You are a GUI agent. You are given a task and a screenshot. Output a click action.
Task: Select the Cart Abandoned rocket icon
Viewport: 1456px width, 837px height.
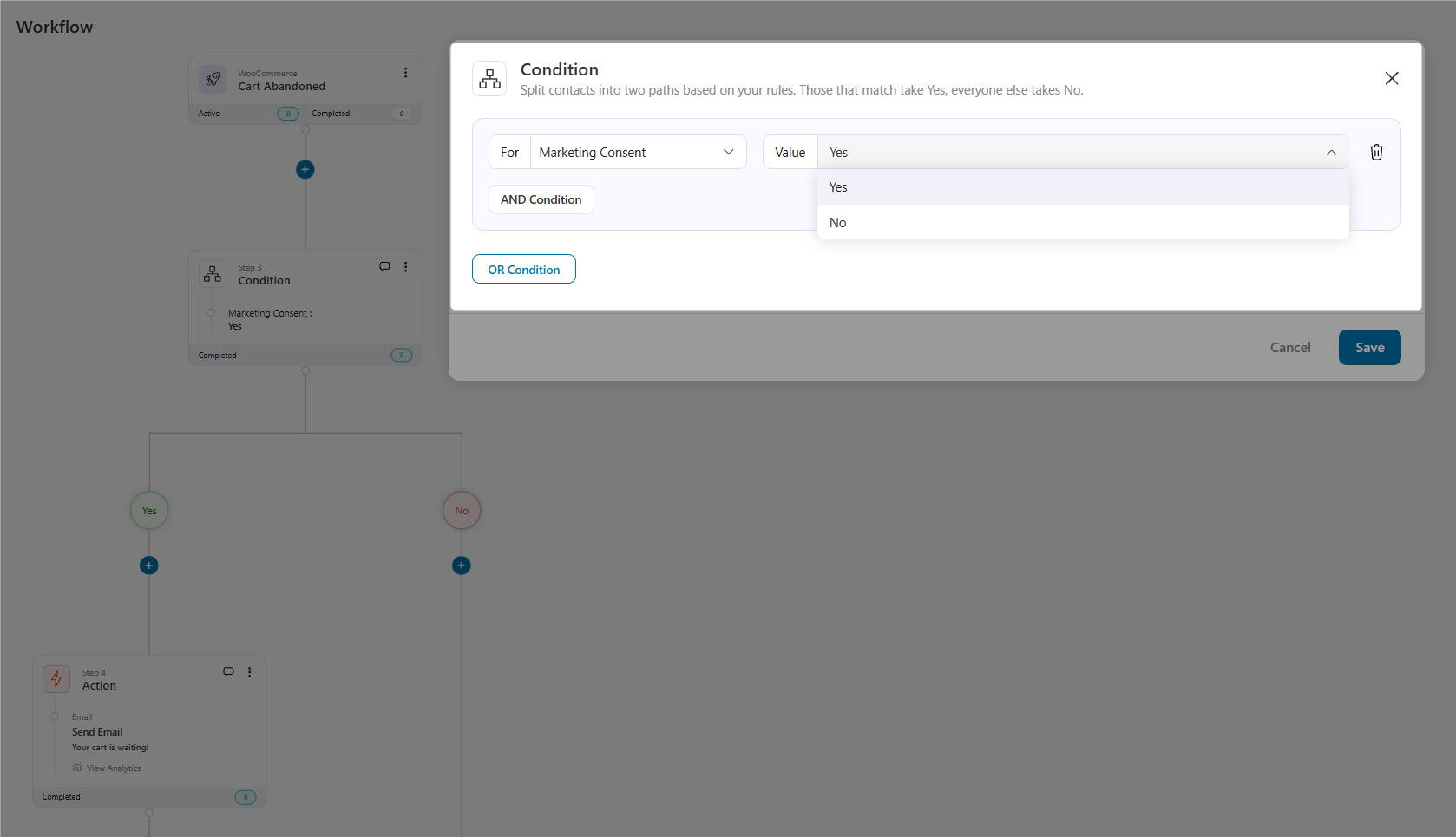click(x=213, y=80)
